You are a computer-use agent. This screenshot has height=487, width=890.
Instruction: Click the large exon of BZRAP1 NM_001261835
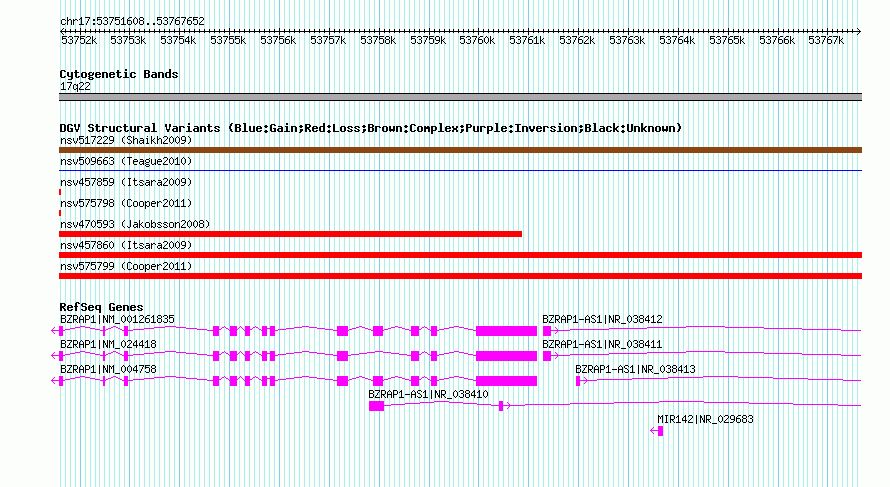tap(506, 331)
